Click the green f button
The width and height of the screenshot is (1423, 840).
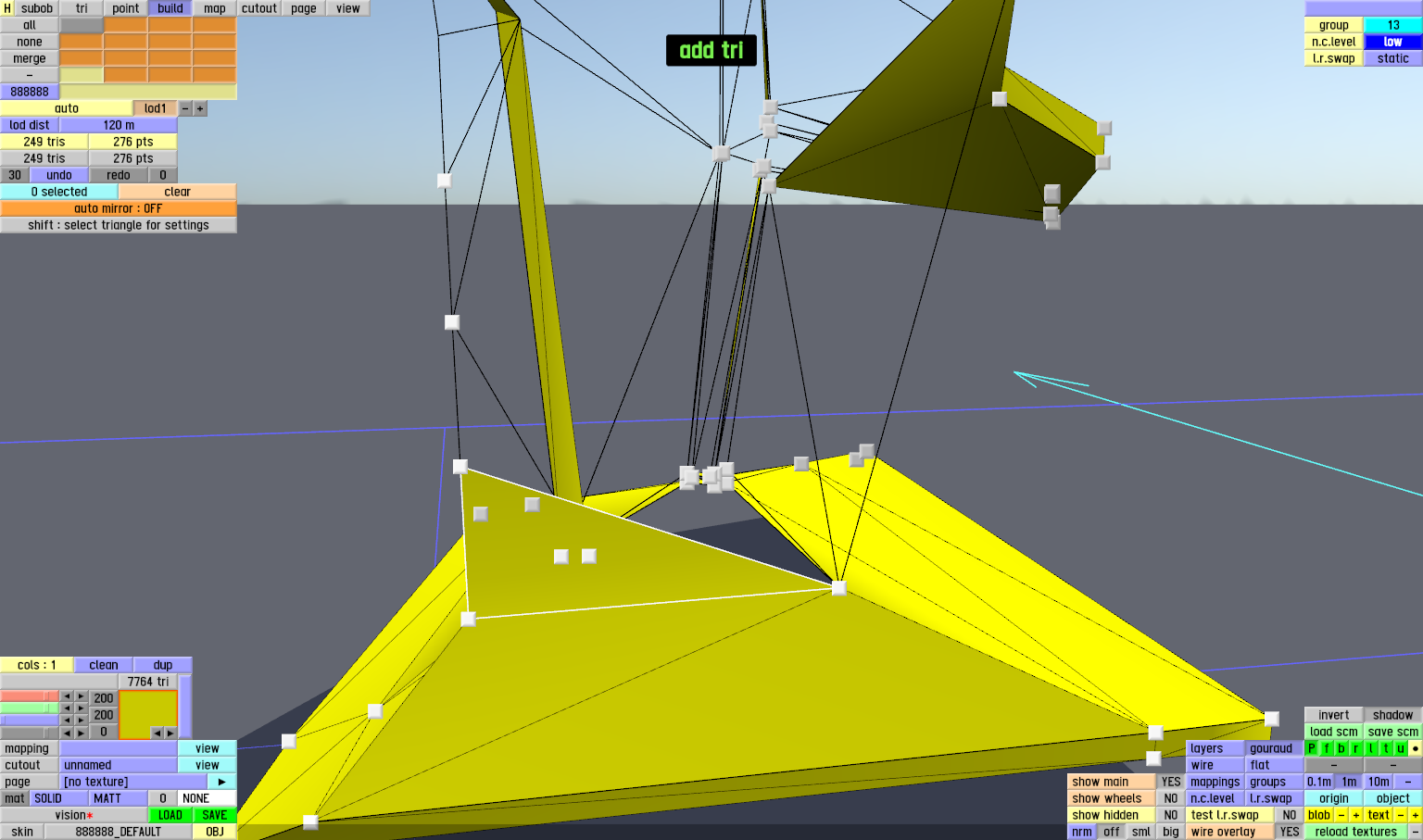pos(1327,748)
